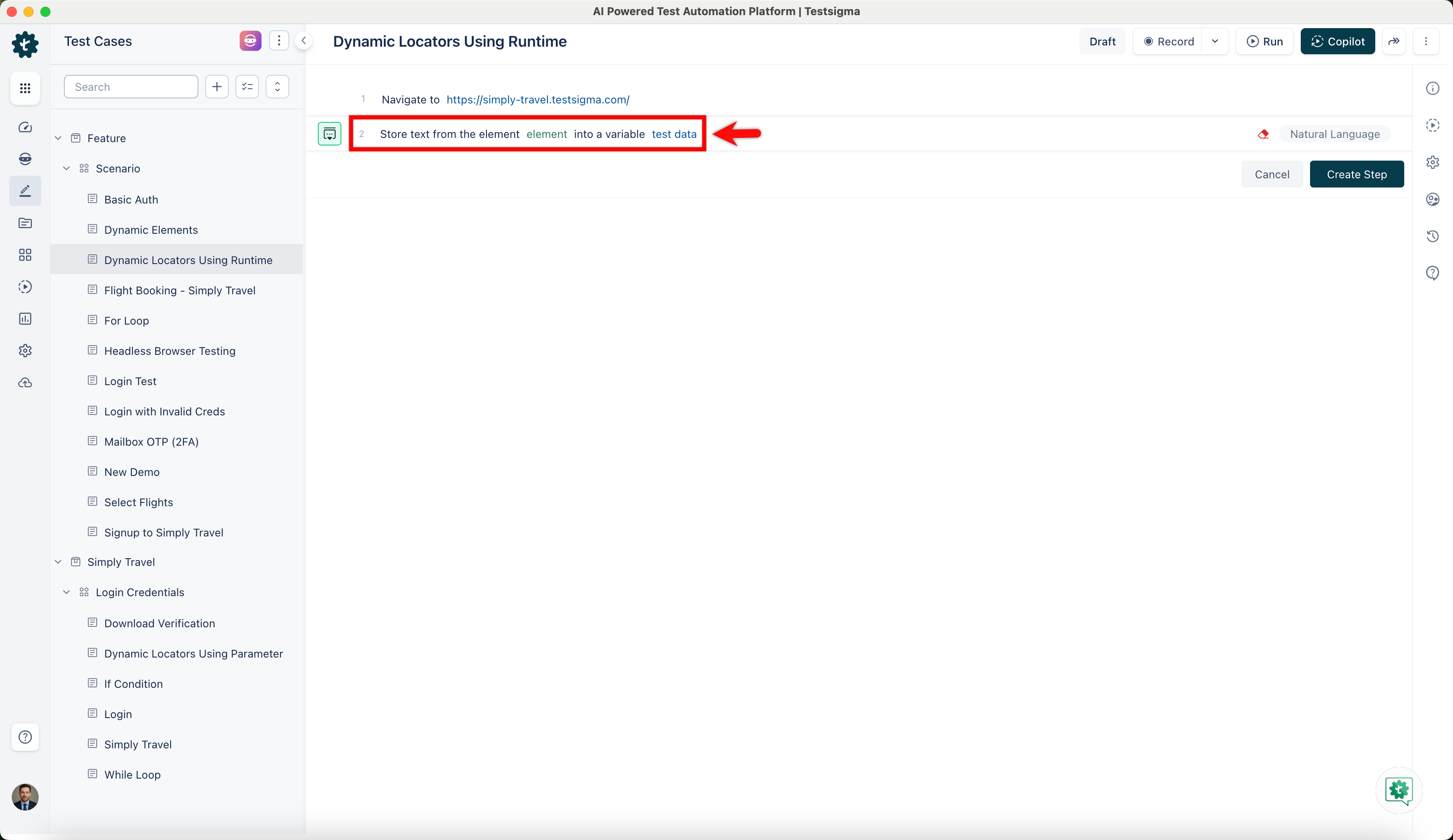Open the Record options dropdown arrow
This screenshot has width=1453, height=840.
1215,42
